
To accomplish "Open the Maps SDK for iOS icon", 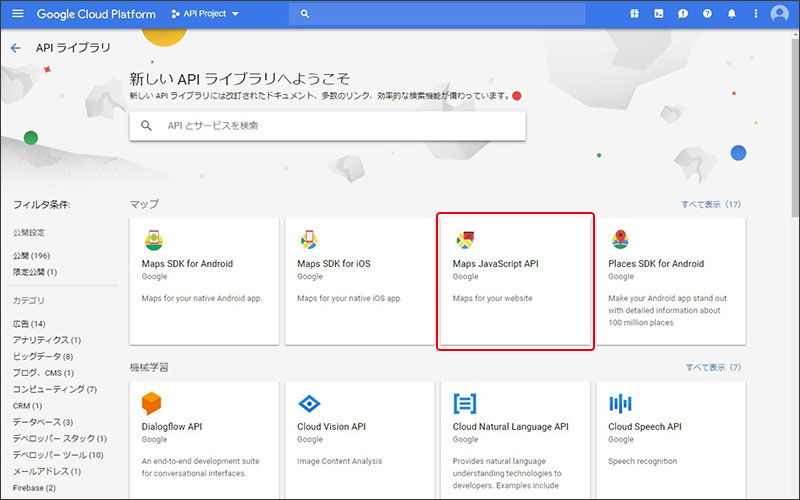I will click(309, 240).
